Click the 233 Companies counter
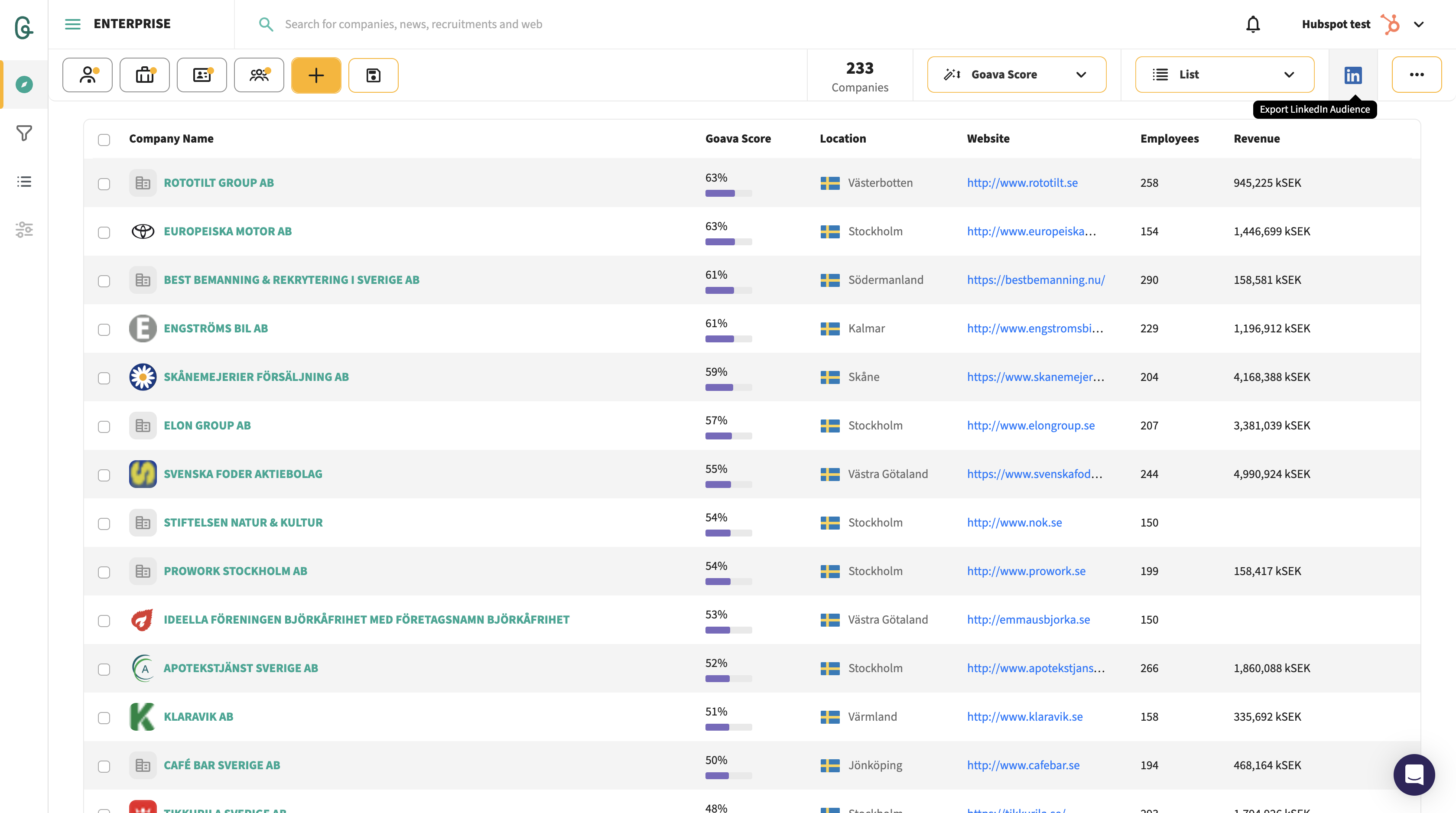1456x813 pixels. click(860, 76)
